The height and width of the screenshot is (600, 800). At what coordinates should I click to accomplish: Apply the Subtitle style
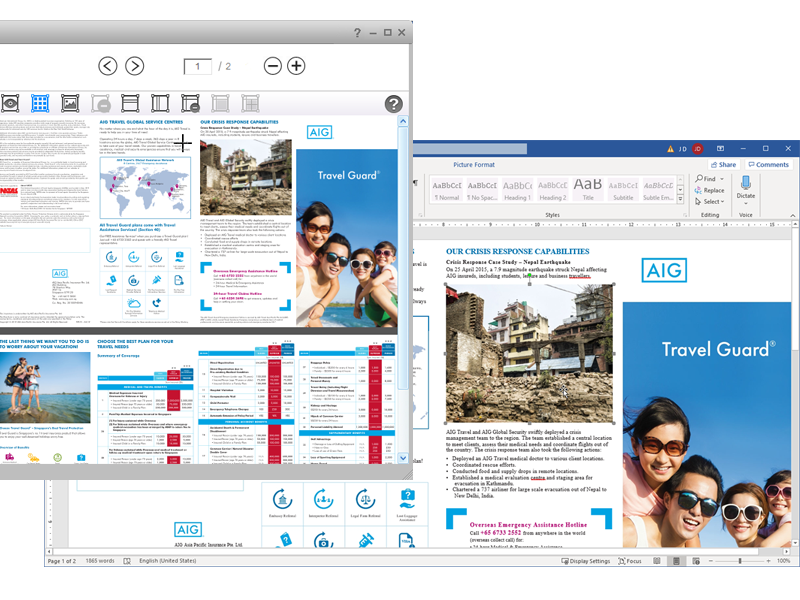pyautogui.click(x=623, y=190)
